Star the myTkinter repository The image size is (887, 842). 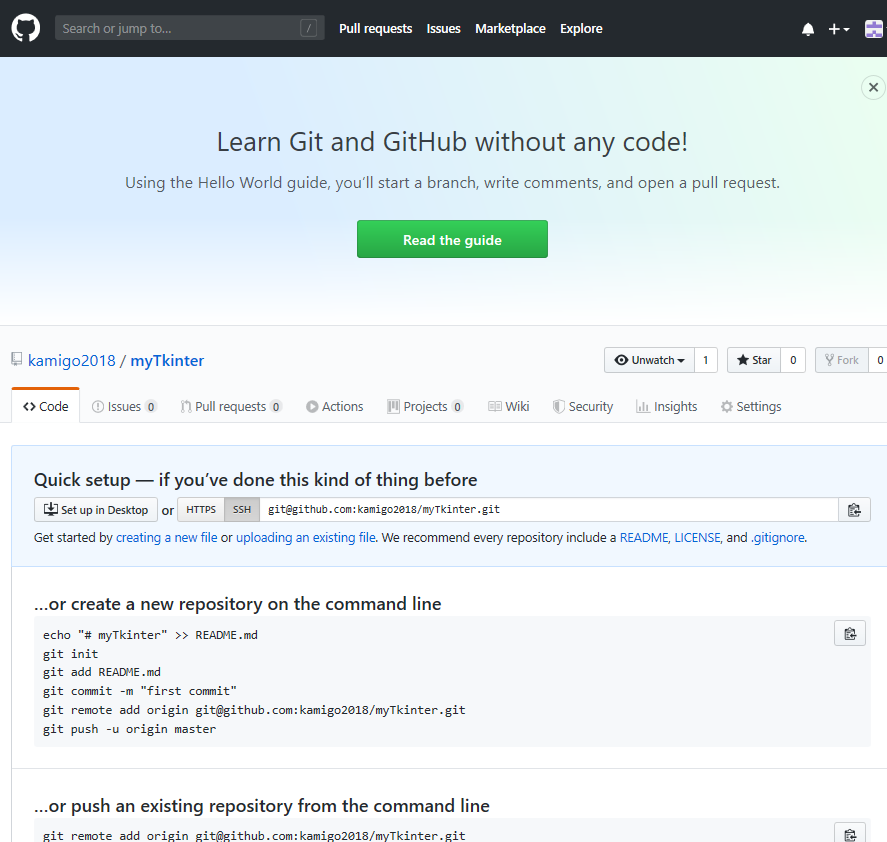click(754, 360)
